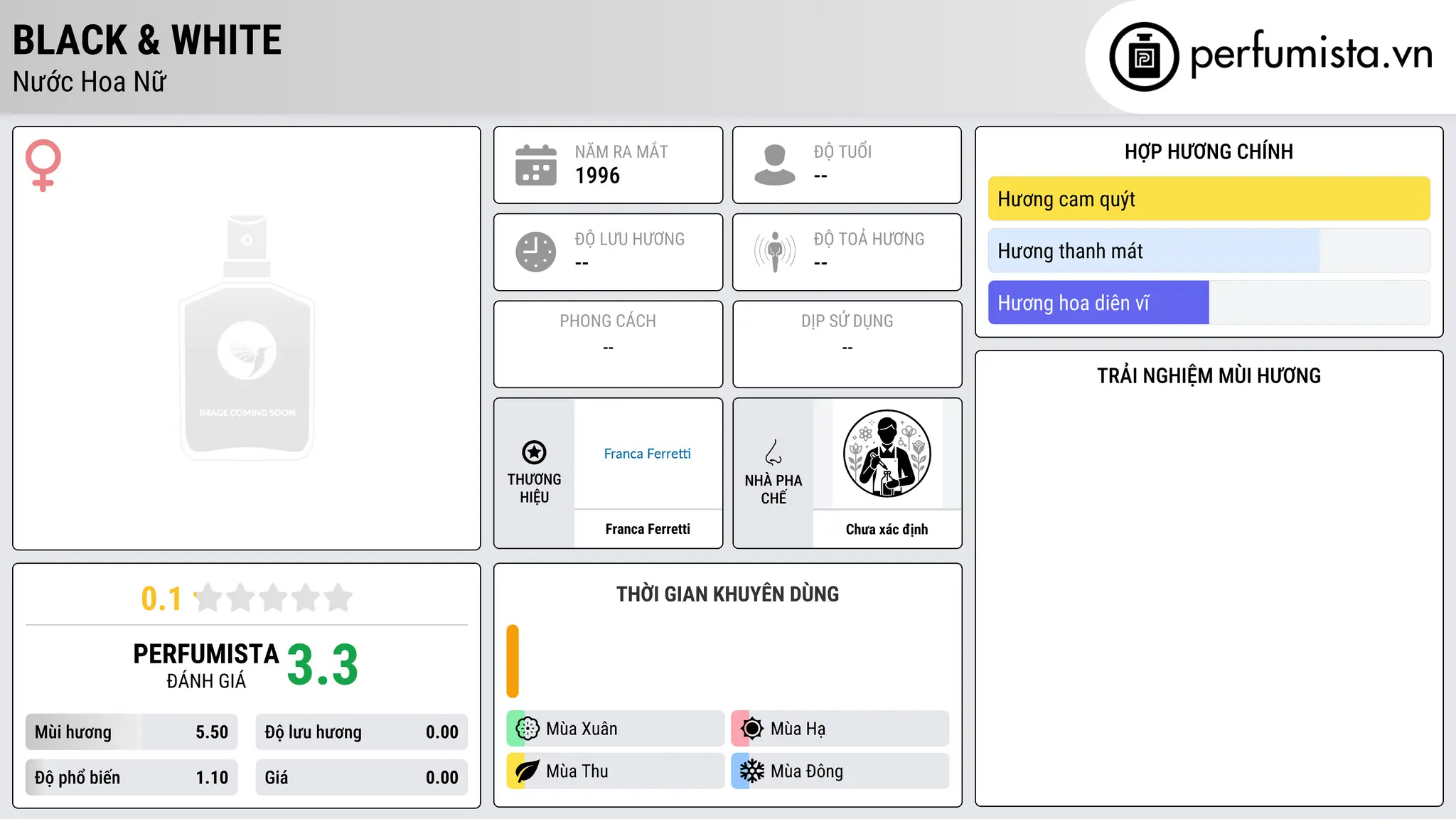Click the perfumista.vn site name
The image size is (1456, 819).
point(1311,54)
